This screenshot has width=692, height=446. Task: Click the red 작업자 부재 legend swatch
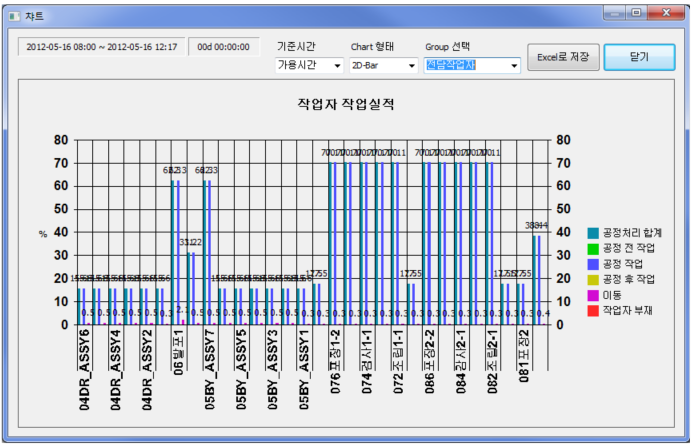593,311
